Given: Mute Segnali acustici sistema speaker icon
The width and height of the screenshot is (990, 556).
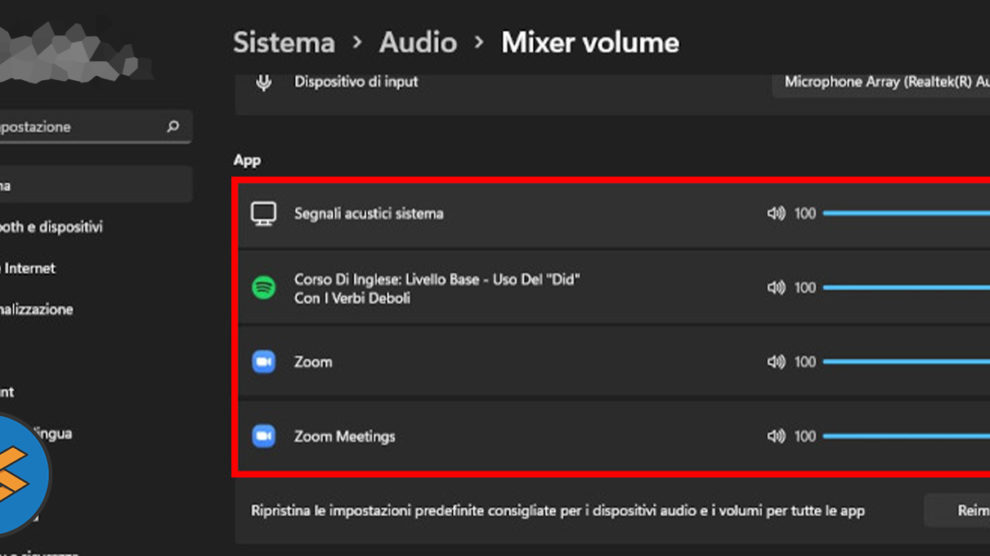Looking at the screenshot, I should tap(776, 214).
